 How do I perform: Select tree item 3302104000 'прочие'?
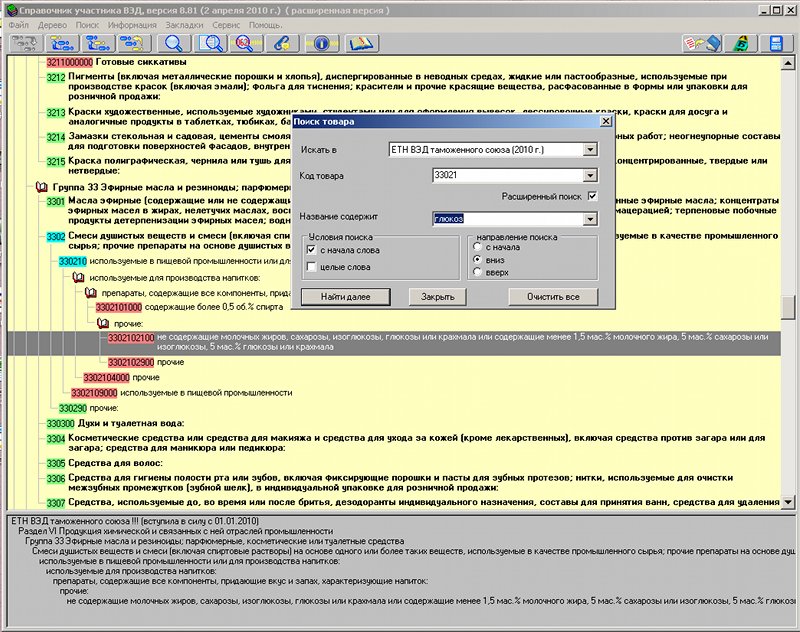click(107, 377)
